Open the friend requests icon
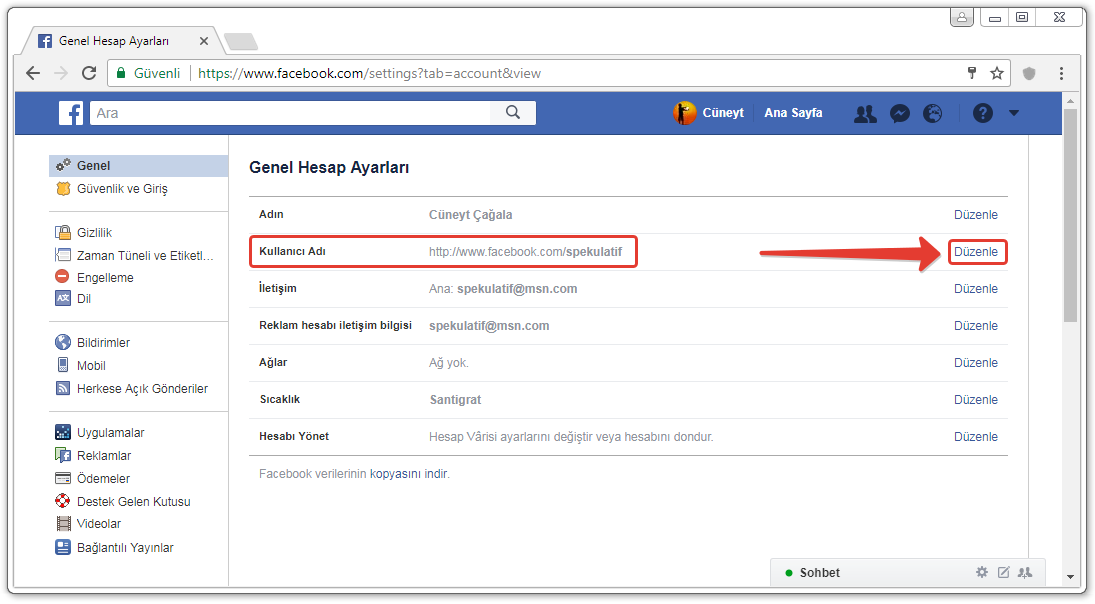The width and height of the screenshot is (1095, 604). pyautogui.click(x=865, y=114)
